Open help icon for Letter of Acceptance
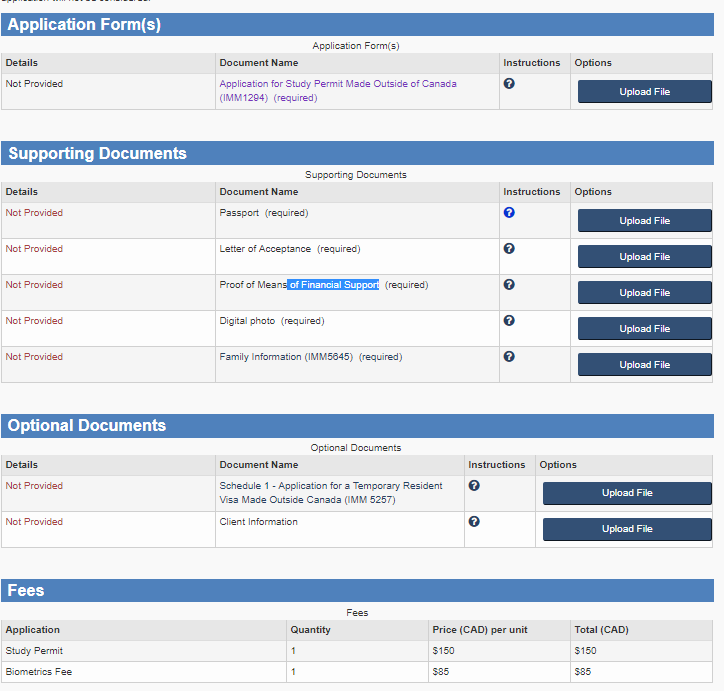 (509, 248)
